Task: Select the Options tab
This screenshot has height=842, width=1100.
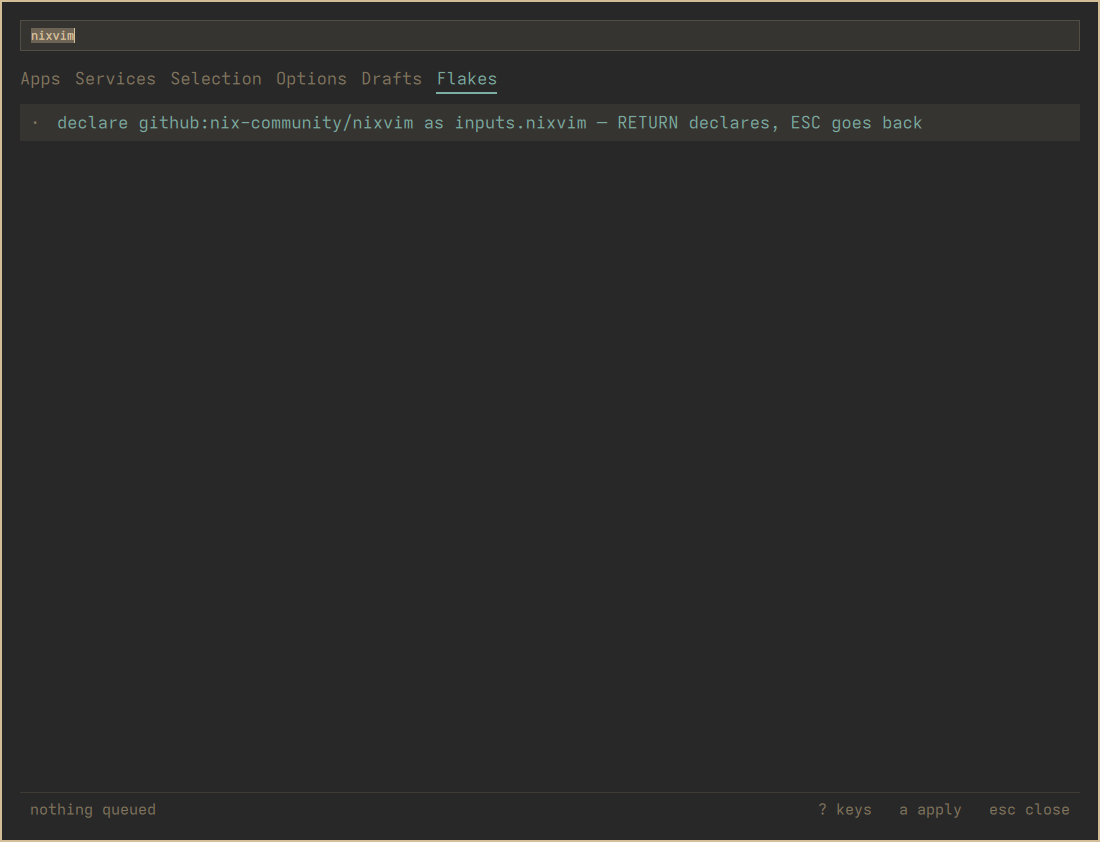Action: (x=311, y=79)
